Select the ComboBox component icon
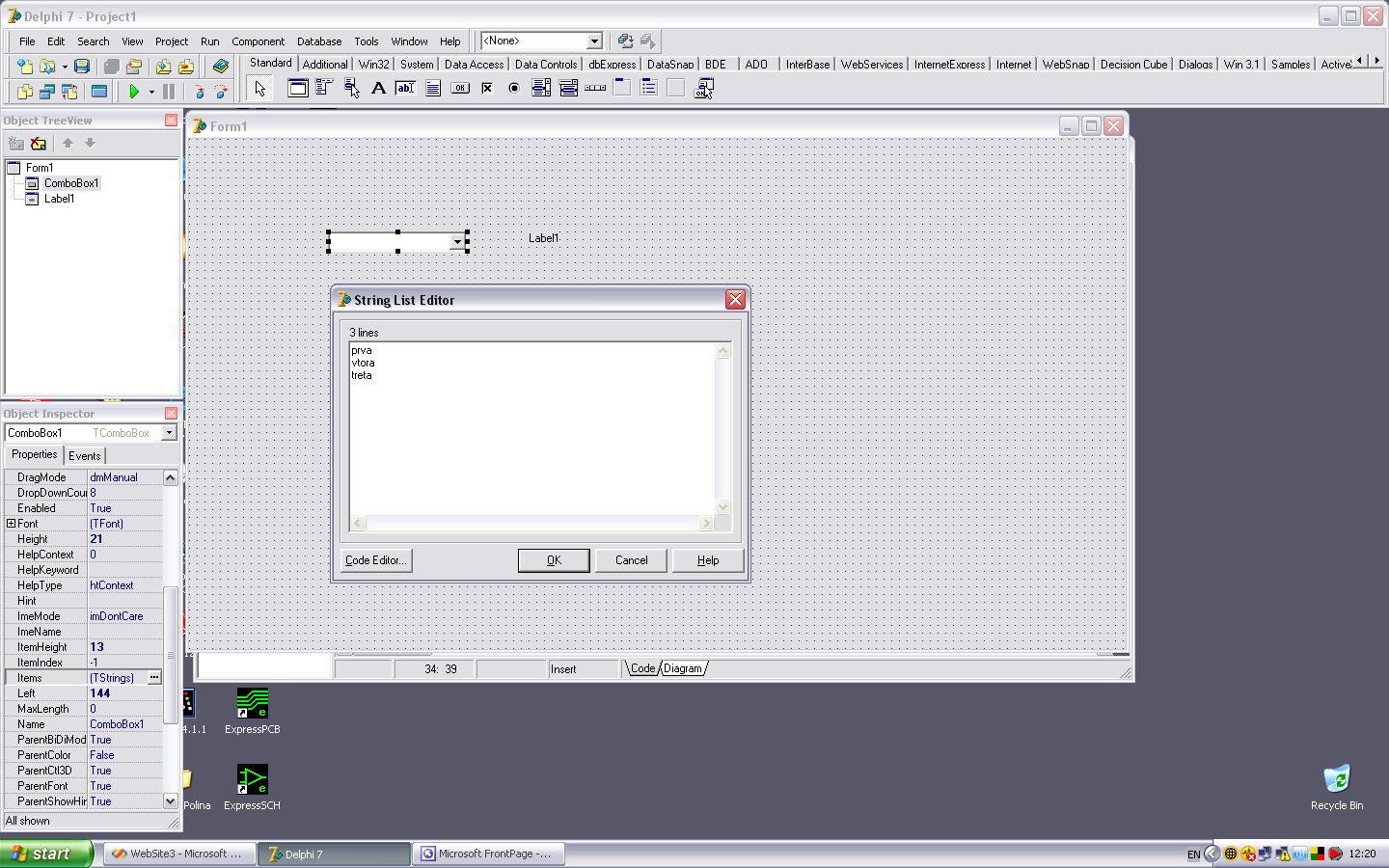The height and width of the screenshot is (868, 1389). point(568,88)
